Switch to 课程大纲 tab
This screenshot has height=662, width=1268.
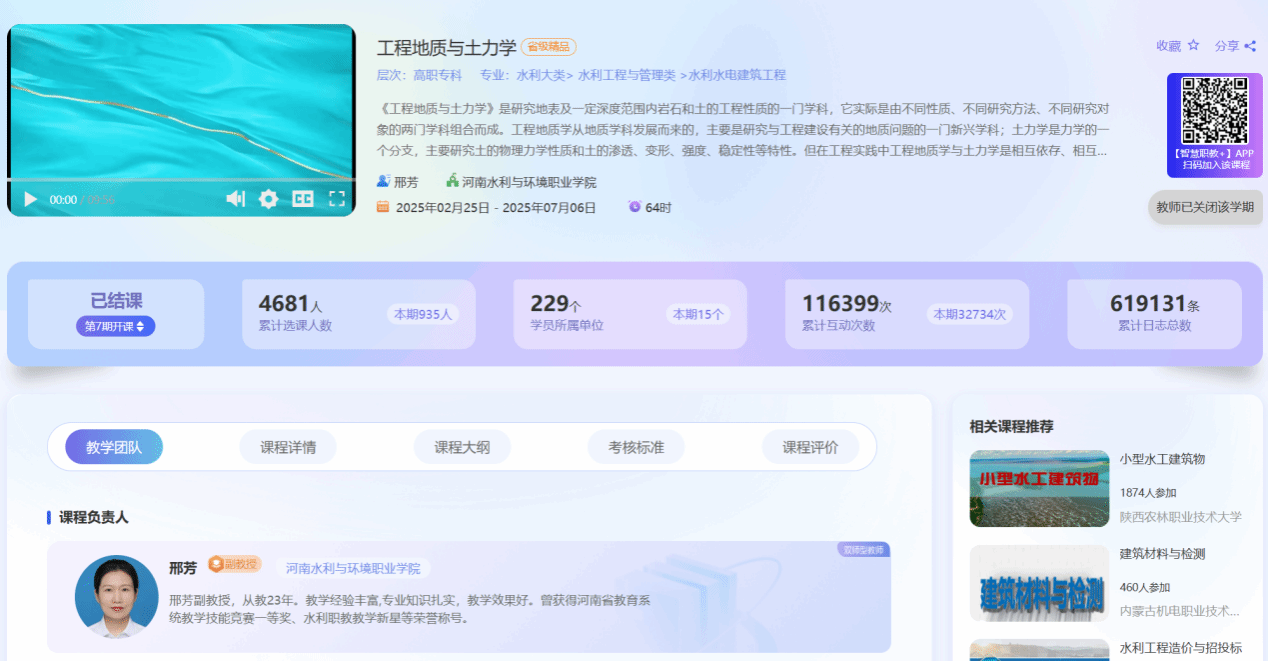[462, 447]
